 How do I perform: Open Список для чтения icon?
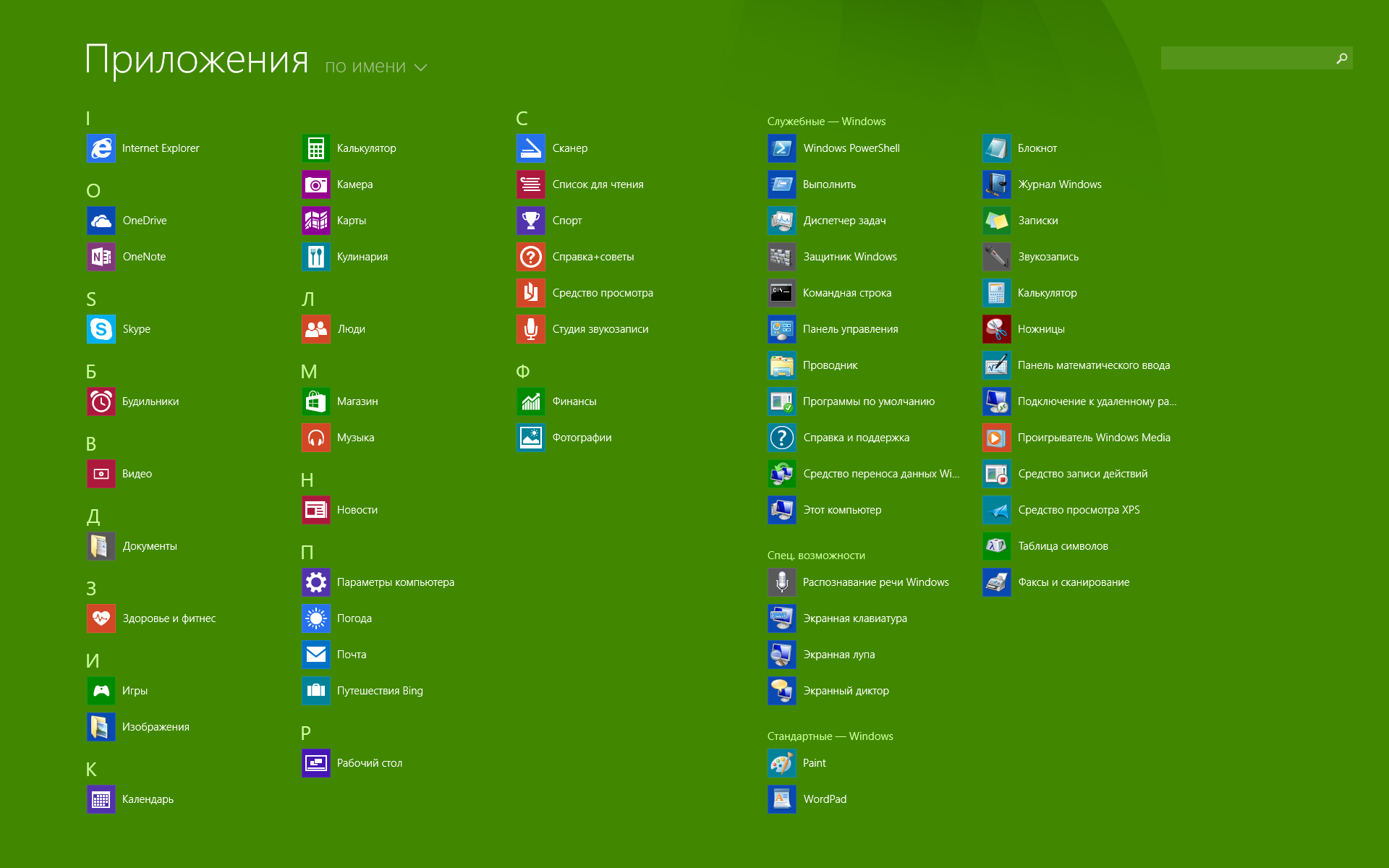click(x=531, y=184)
